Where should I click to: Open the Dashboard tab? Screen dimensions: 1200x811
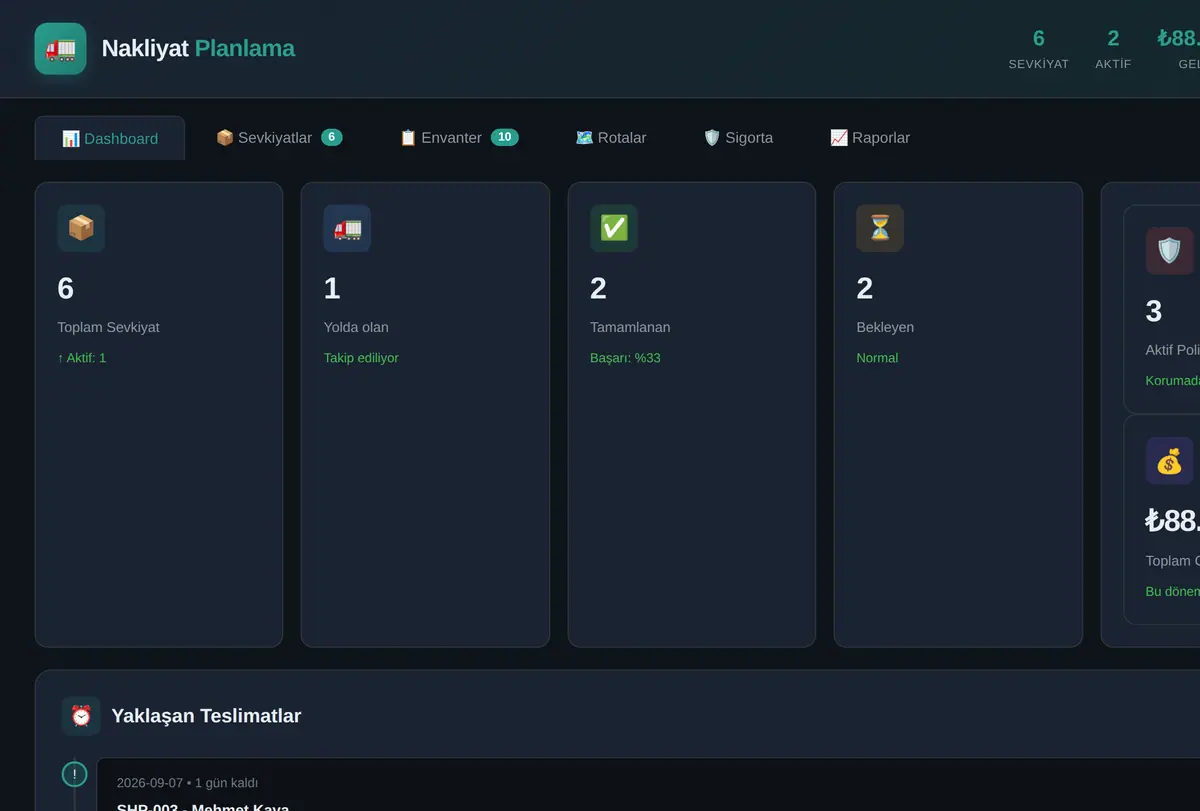(x=110, y=138)
